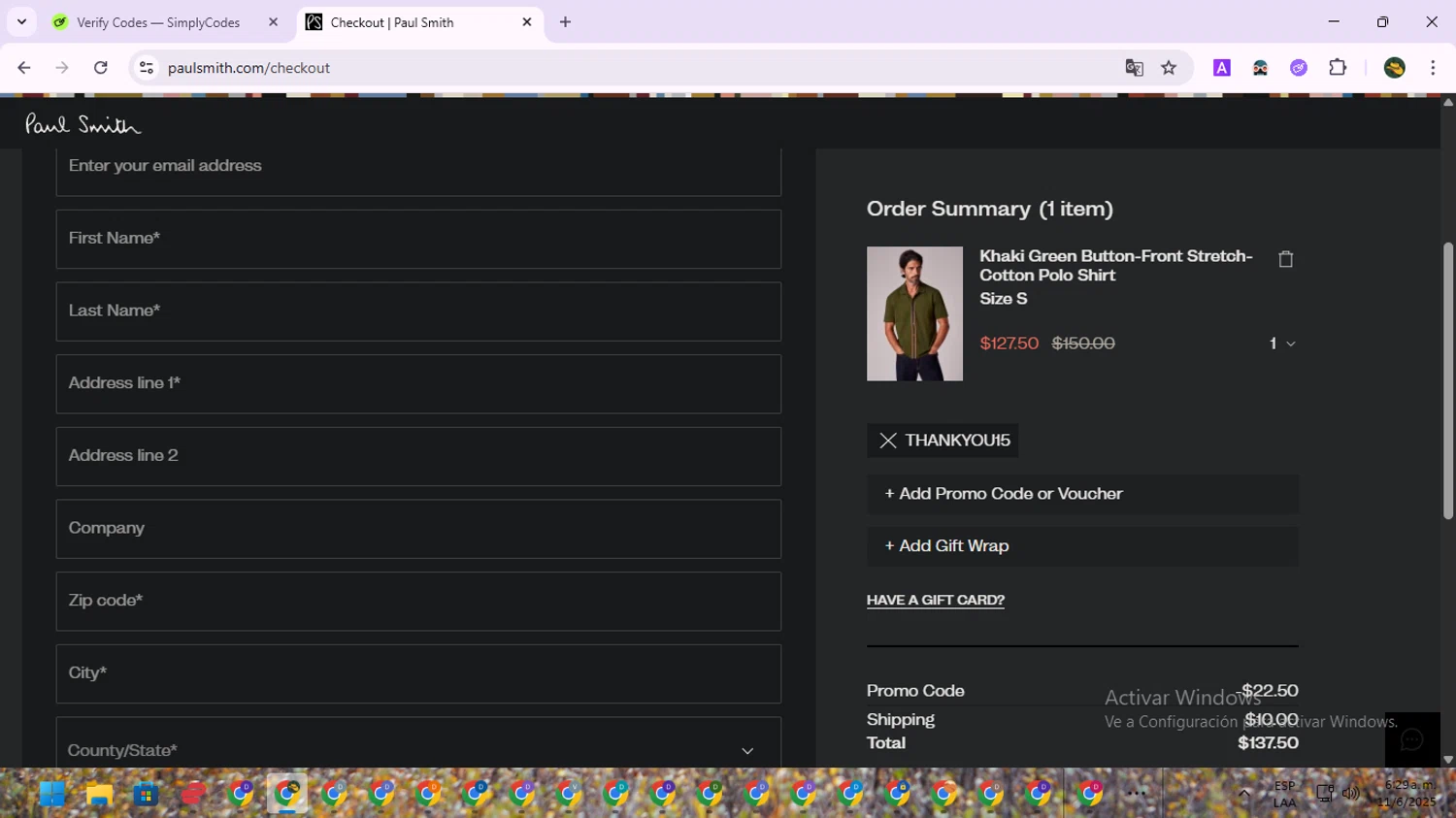
Task: Open the tab search dropdown
Action: click(x=21, y=22)
